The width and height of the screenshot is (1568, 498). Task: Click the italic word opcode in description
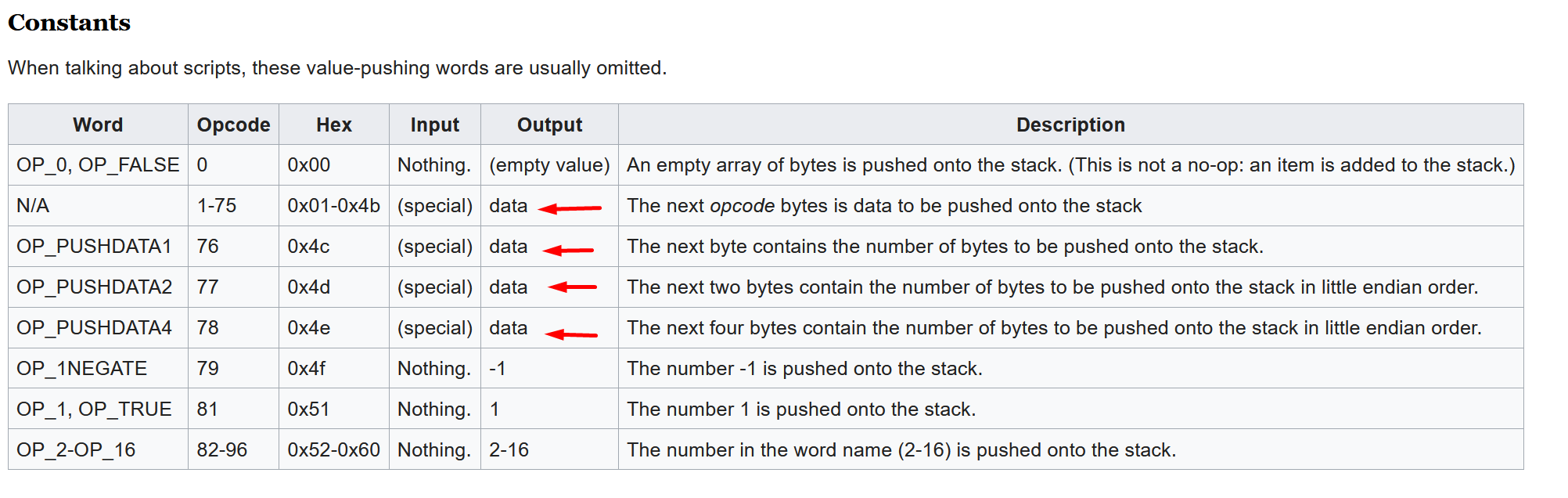[742, 207]
